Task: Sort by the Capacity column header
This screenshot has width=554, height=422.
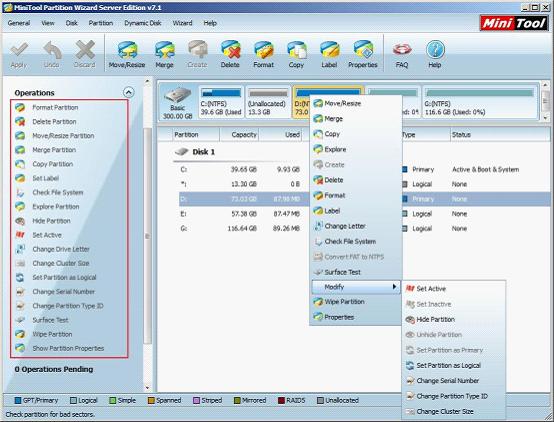Action: (x=239, y=135)
